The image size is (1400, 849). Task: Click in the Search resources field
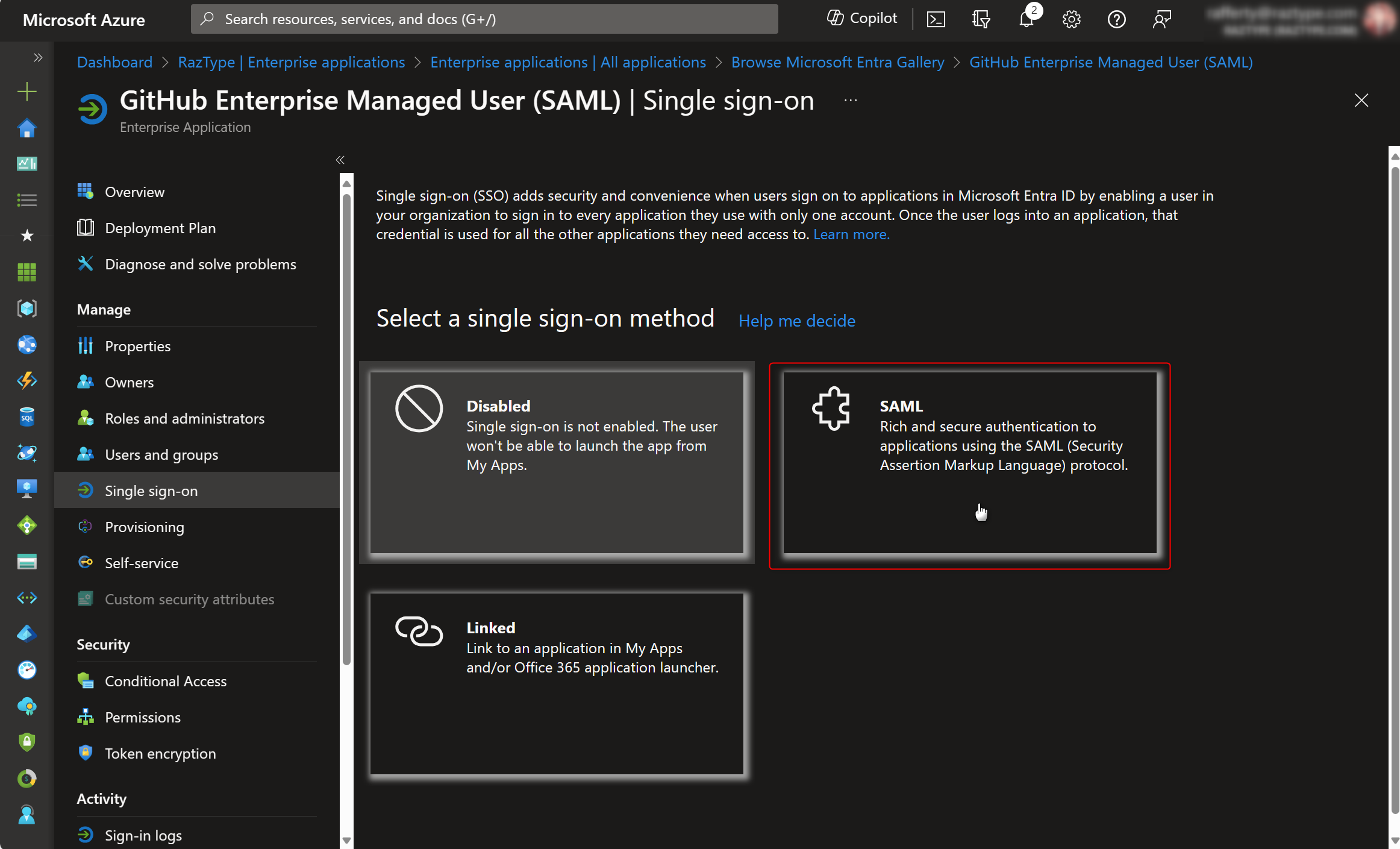[484, 19]
